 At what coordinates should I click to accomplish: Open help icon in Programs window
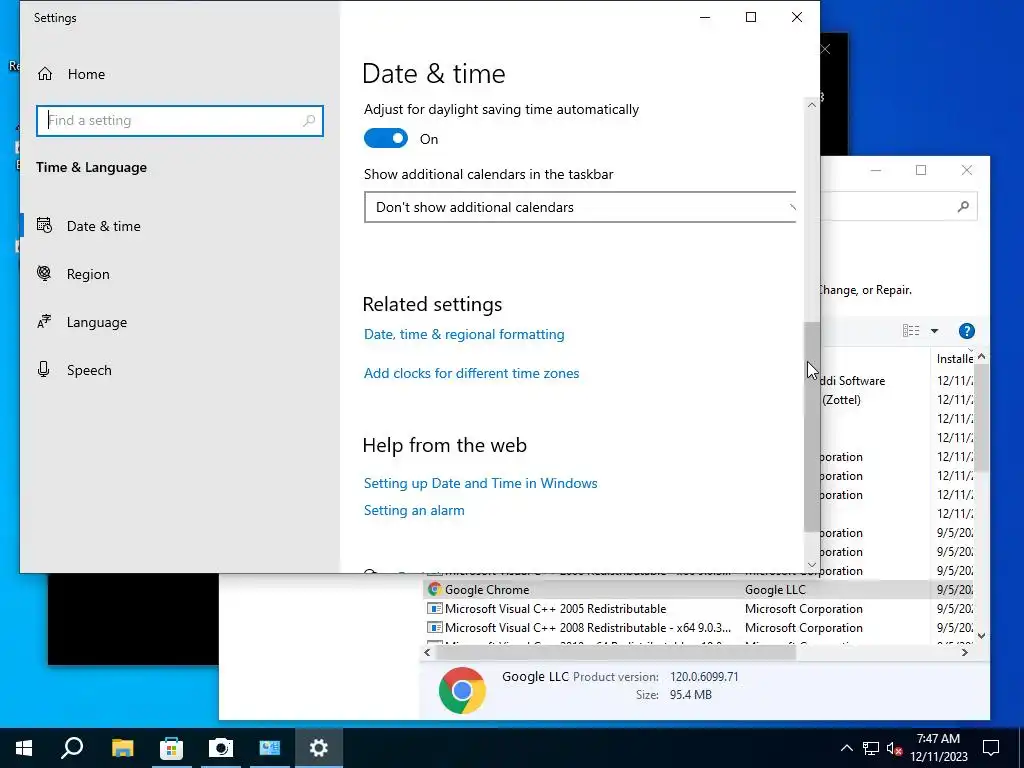tap(967, 331)
